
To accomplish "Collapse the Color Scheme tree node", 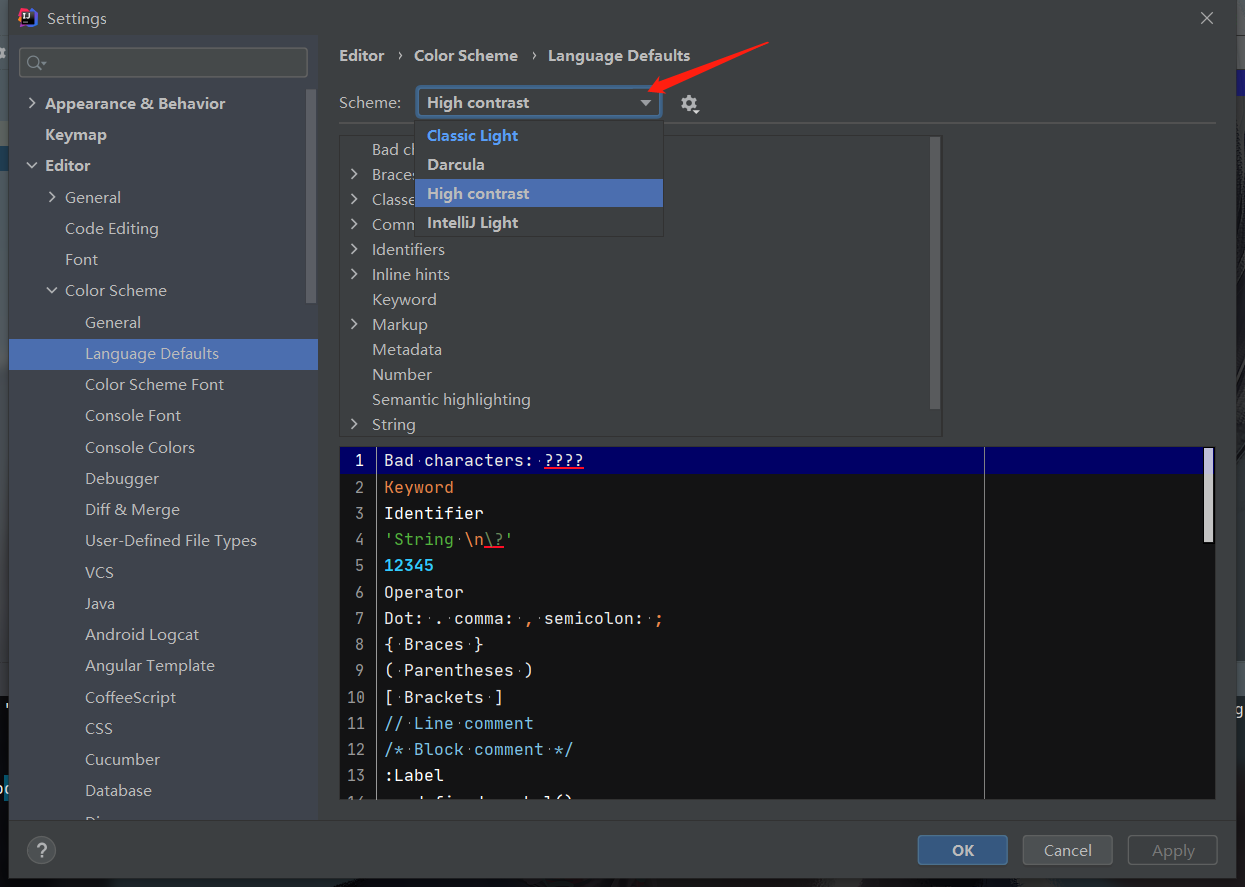I will 52,290.
